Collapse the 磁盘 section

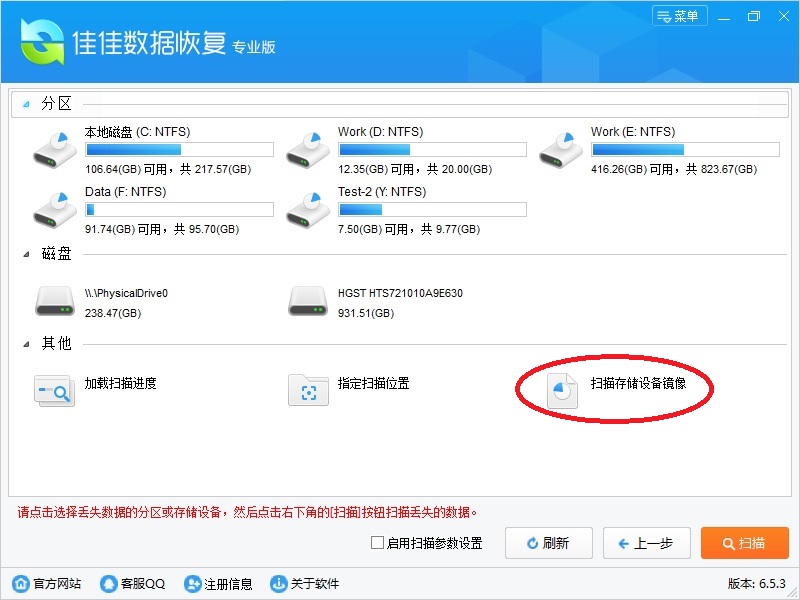pyautogui.click(x=27, y=255)
